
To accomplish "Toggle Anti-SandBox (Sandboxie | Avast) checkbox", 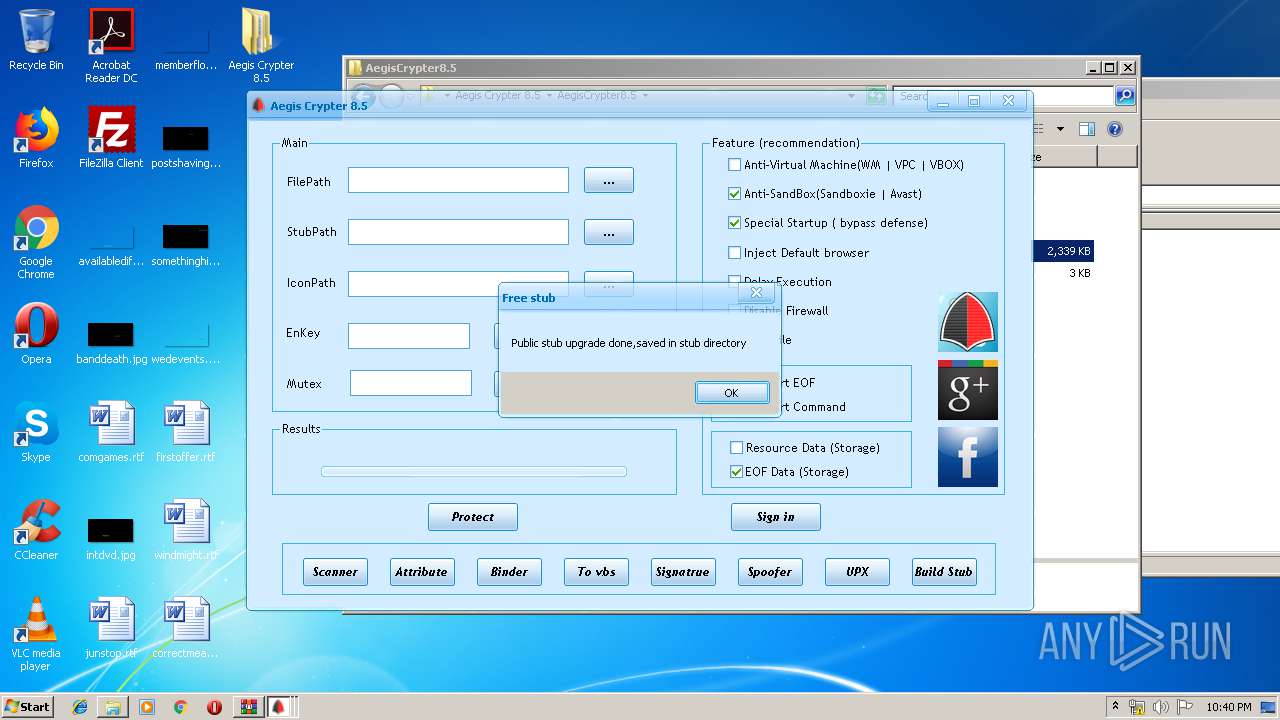I will point(735,194).
